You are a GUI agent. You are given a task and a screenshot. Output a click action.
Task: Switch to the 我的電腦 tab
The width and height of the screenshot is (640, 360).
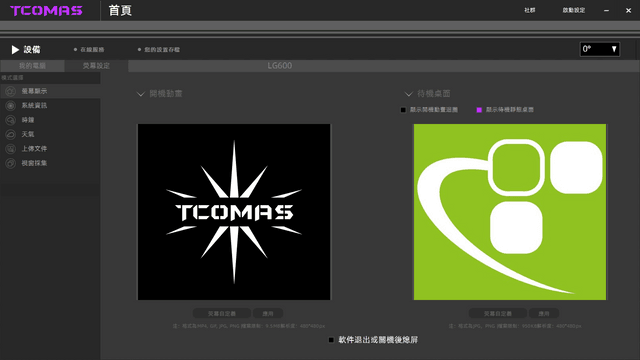32,66
